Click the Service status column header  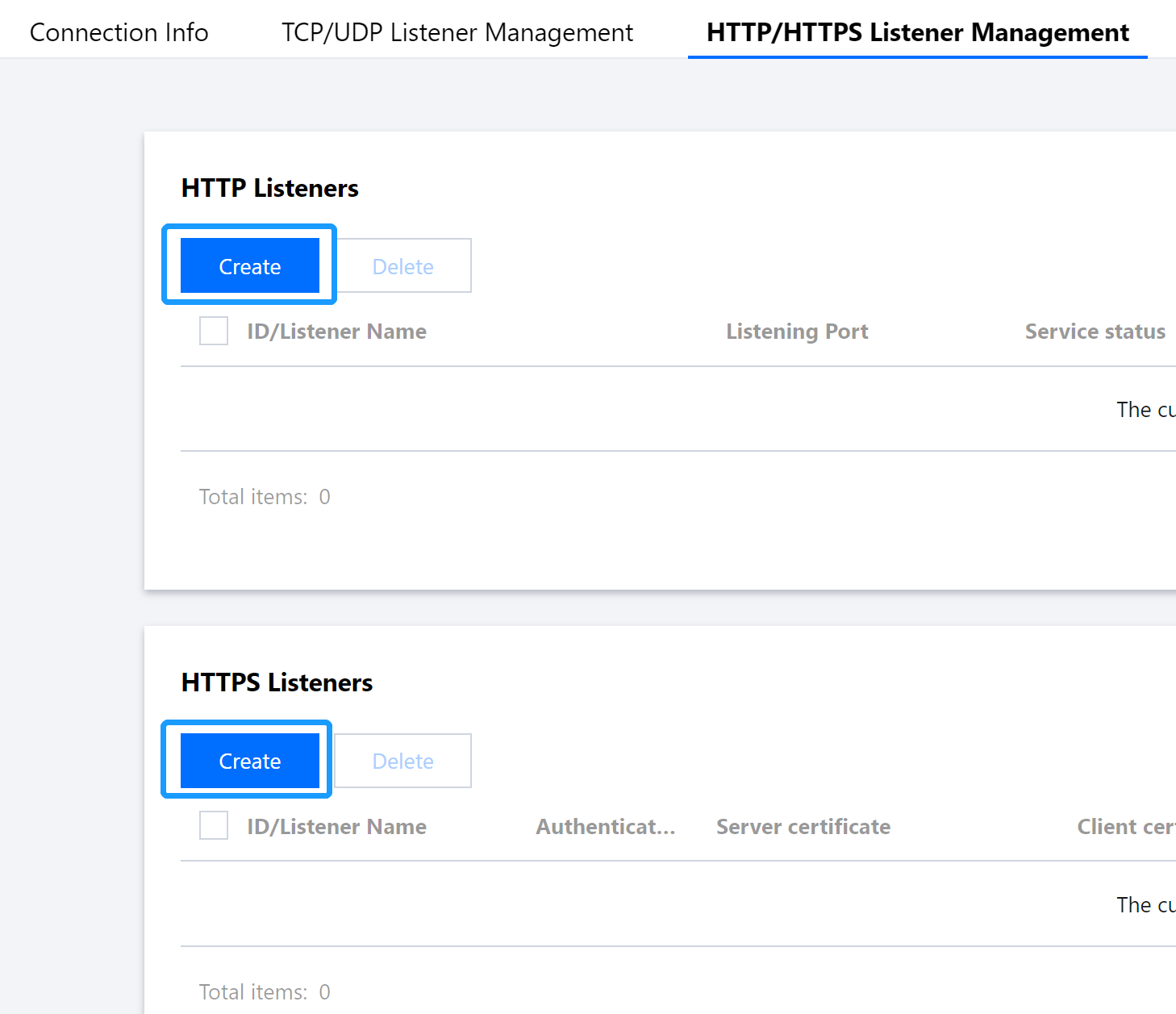tap(1095, 332)
